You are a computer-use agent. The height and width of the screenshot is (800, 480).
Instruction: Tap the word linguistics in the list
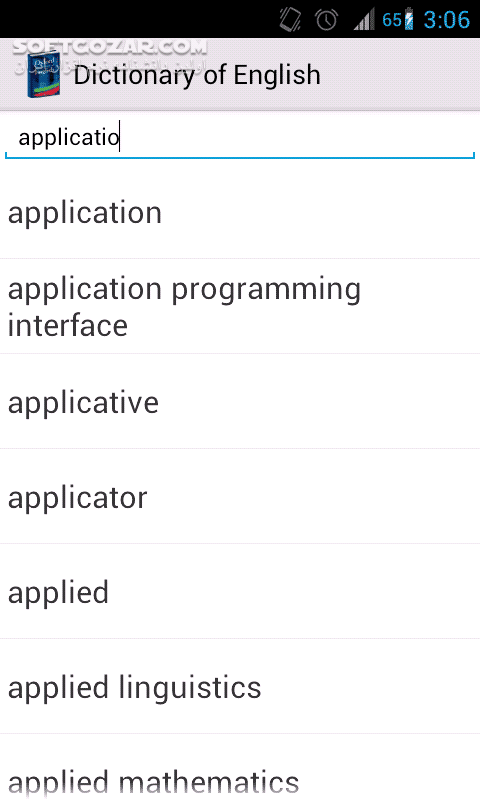190,688
